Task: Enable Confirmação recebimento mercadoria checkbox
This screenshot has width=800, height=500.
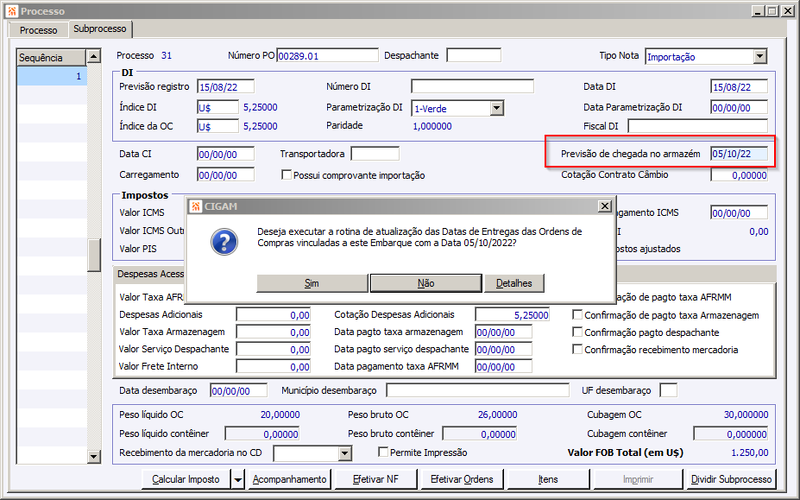Action: (x=577, y=349)
